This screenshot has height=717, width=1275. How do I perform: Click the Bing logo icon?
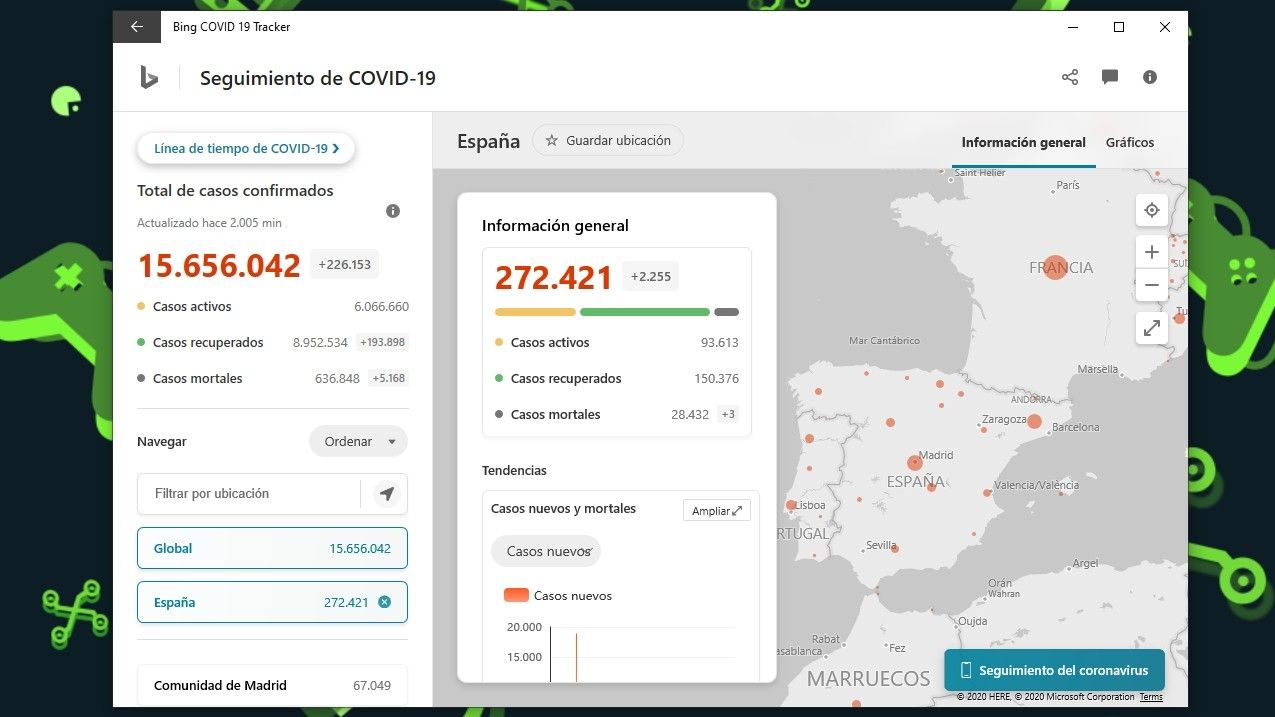(x=149, y=77)
